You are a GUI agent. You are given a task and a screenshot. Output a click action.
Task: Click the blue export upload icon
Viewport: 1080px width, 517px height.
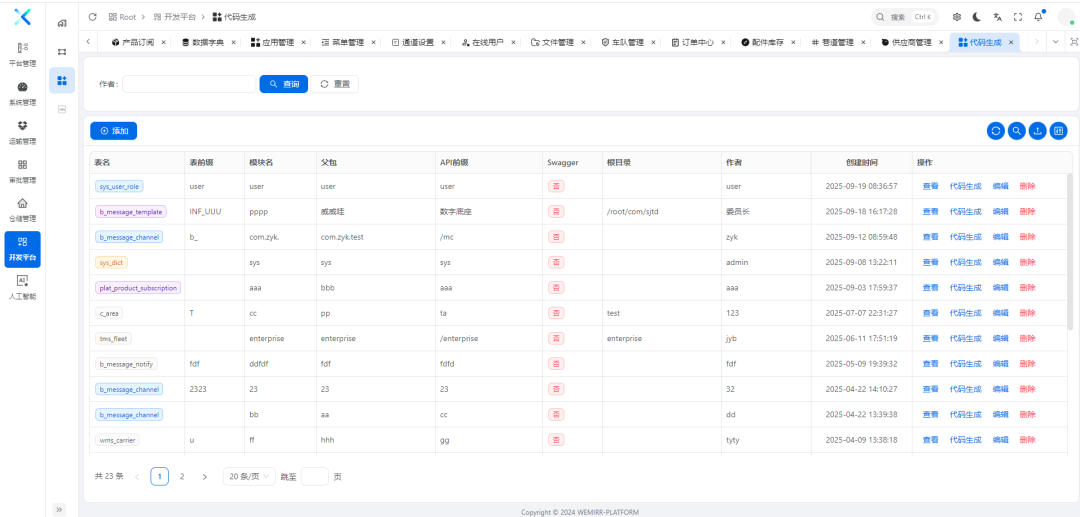pos(1038,131)
